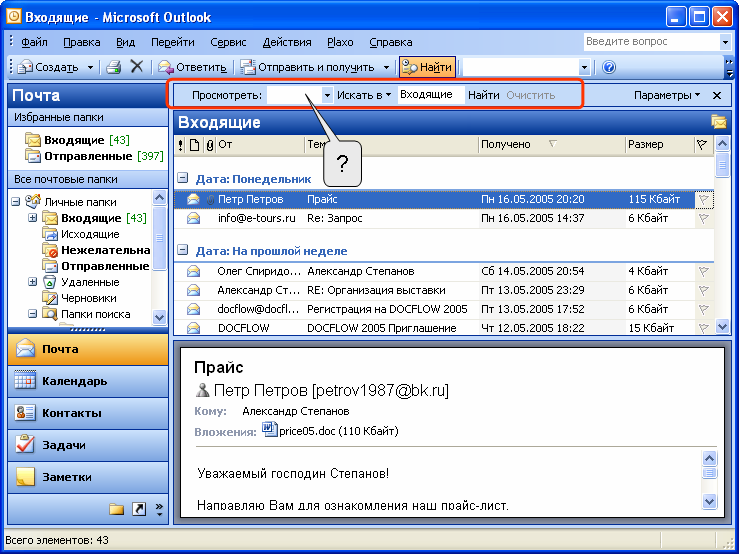
Task: Sort by icon column header (page icon)
Action: click(195, 145)
